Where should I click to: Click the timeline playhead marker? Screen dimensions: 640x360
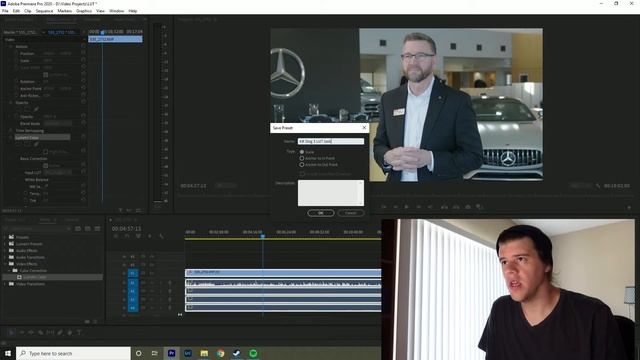click(263, 236)
